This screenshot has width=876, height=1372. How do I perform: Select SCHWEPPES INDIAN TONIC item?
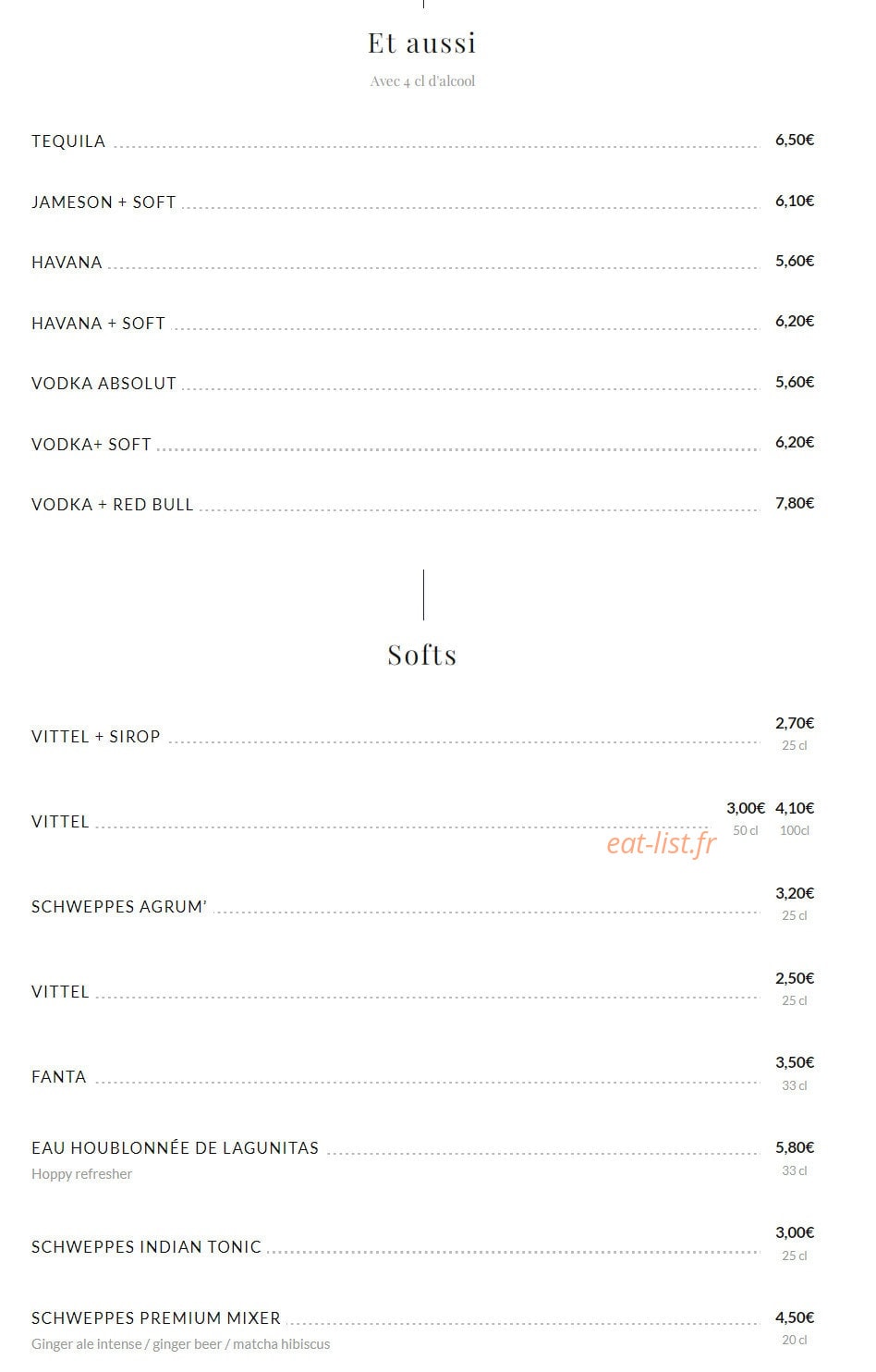point(147,1247)
